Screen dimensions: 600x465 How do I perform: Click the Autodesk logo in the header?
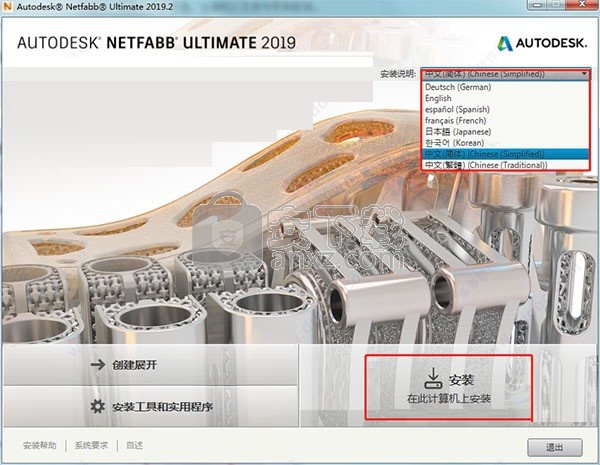pos(538,42)
